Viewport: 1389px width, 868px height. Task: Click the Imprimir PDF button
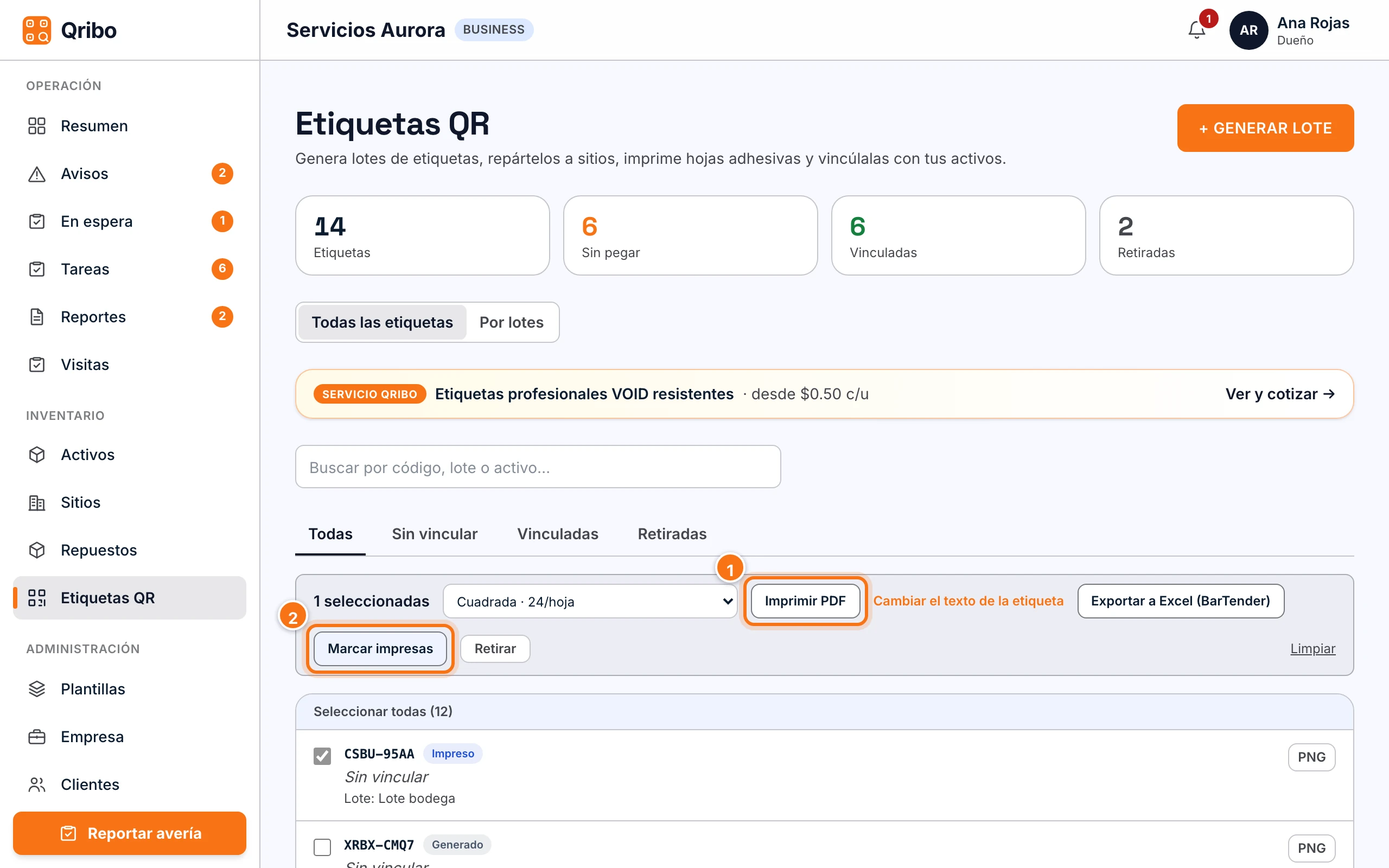[x=805, y=601]
